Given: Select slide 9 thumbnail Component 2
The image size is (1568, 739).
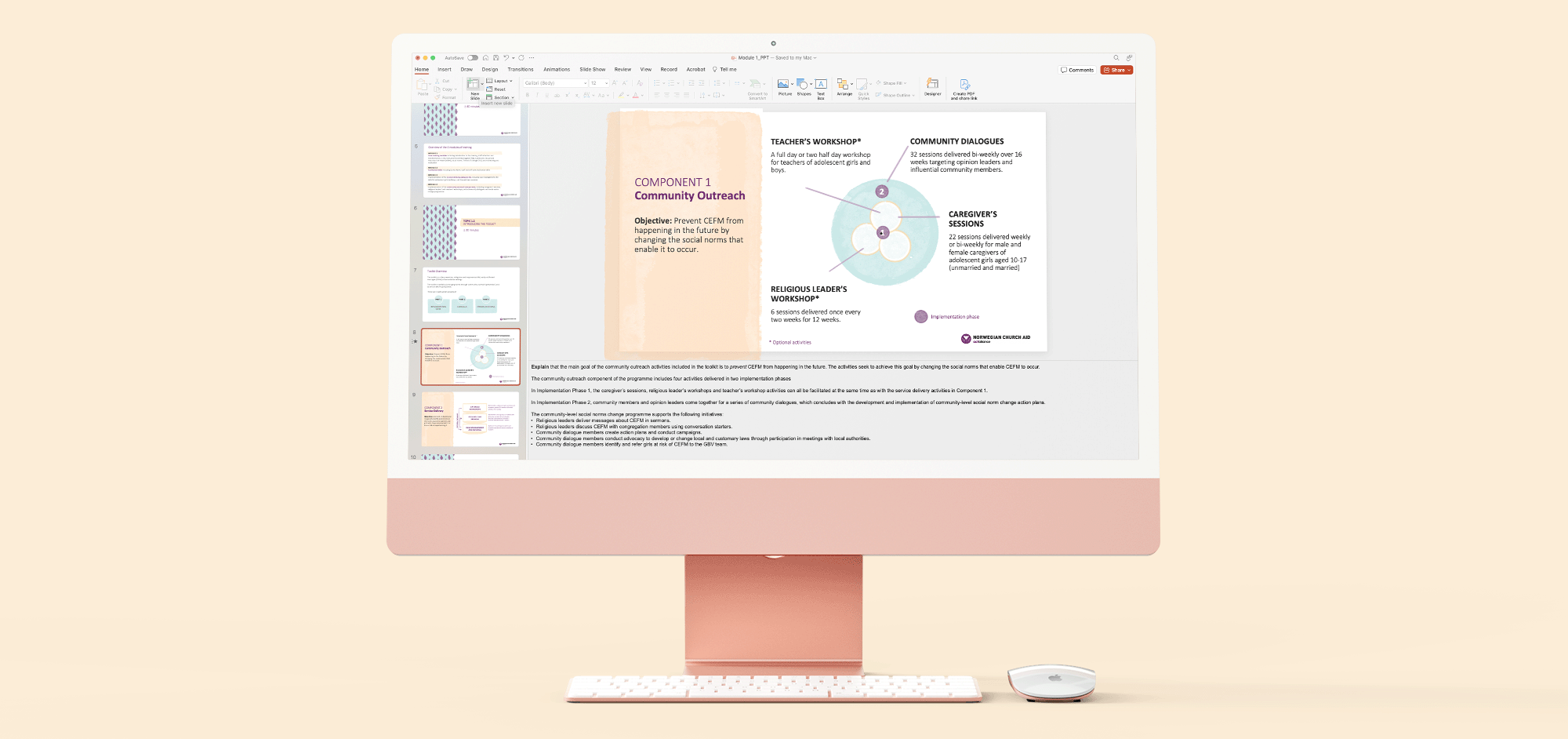Looking at the screenshot, I should pyautogui.click(x=470, y=420).
